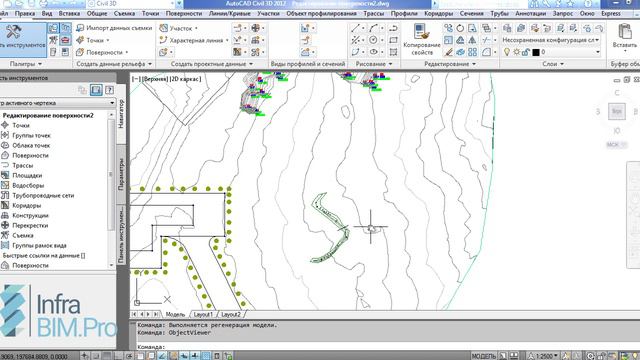Open the Аннотации menu
Image resolution: width=640 pixels, height=360 pixels.
(x=530, y=13)
